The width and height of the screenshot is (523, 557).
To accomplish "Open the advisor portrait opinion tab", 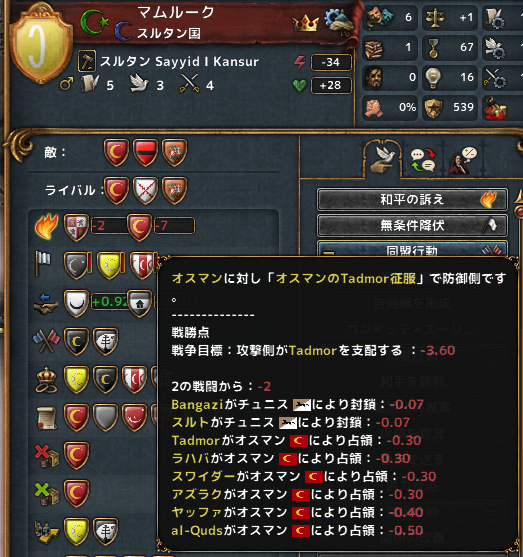I will click(463, 161).
